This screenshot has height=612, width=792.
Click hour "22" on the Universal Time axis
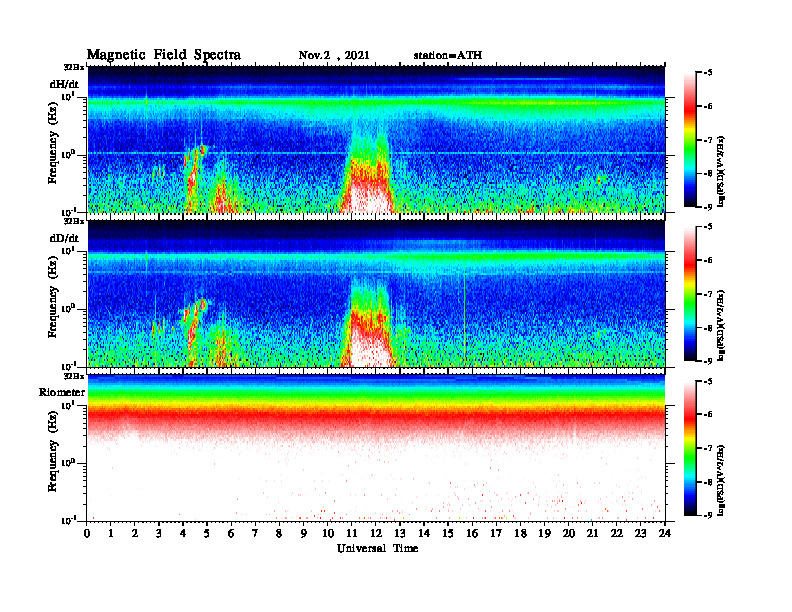coord(616,533)
